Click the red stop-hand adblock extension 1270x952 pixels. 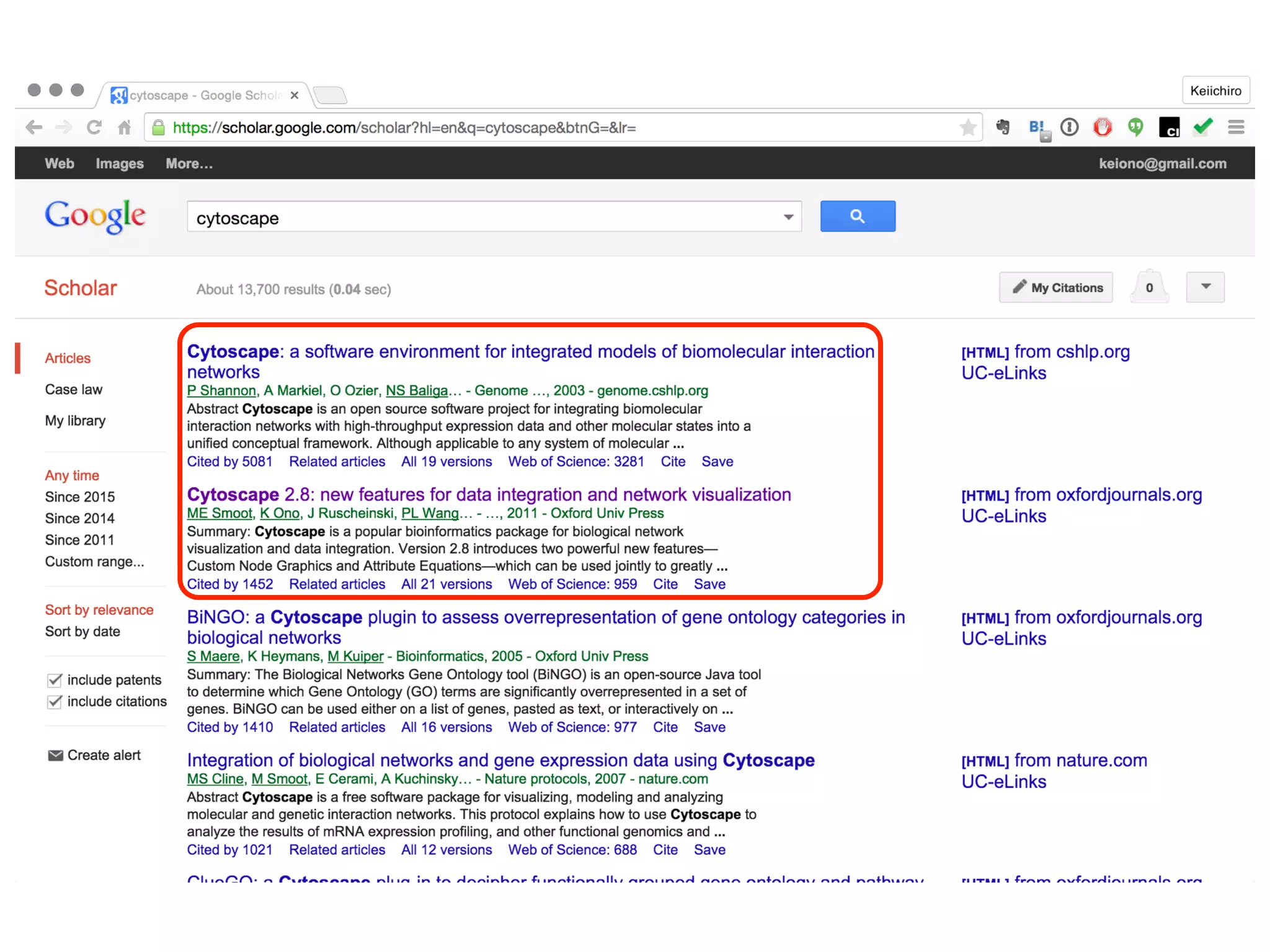[1103, 128]
